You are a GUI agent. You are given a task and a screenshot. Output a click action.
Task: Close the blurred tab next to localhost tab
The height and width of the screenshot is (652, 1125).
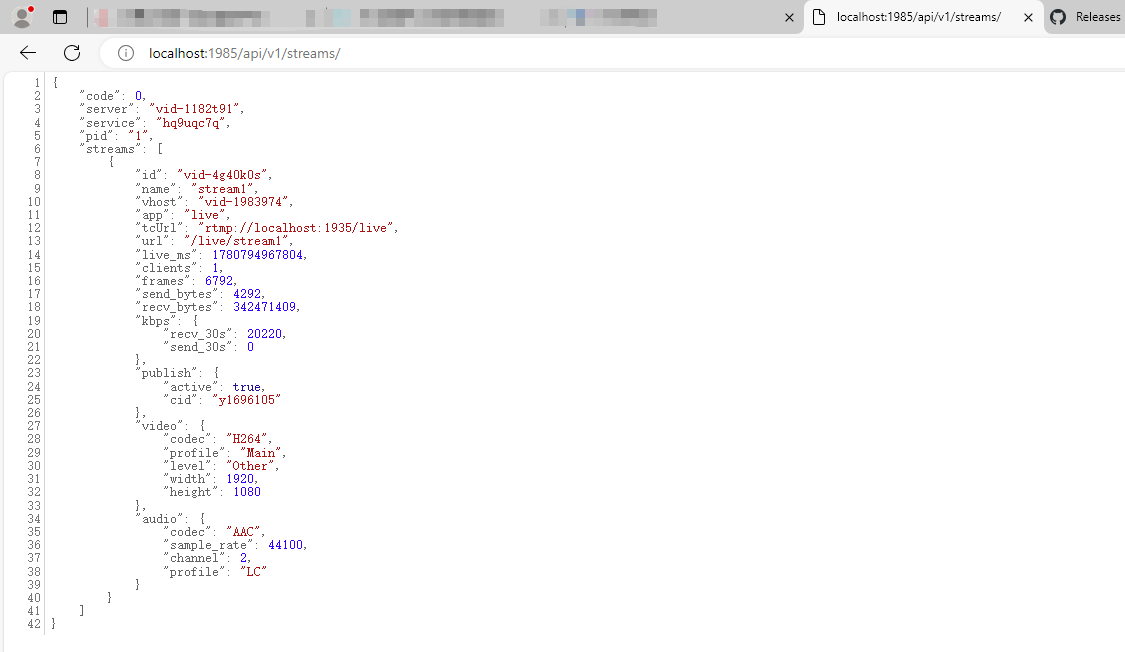(789, 17)
